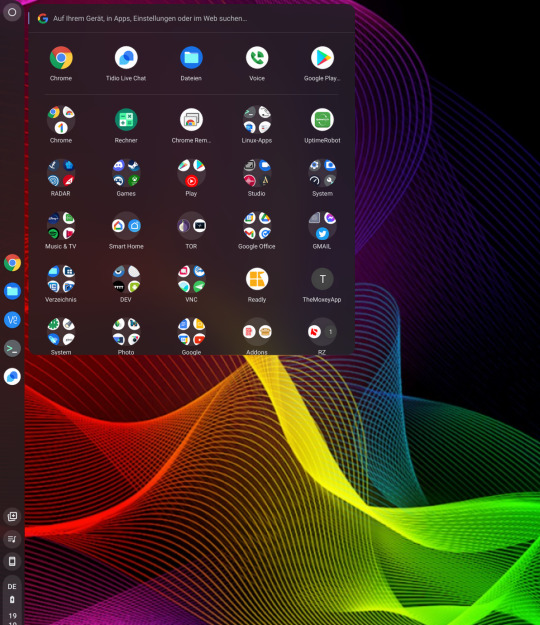Click the launcher search field

(x=191, y=18)
